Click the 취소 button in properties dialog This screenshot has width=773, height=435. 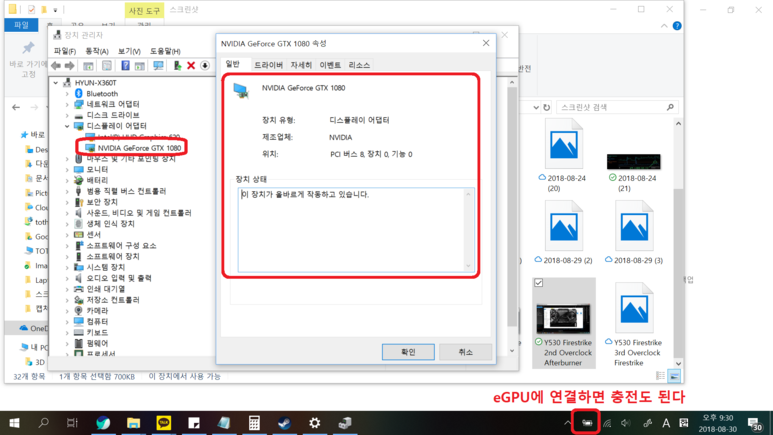465,352
